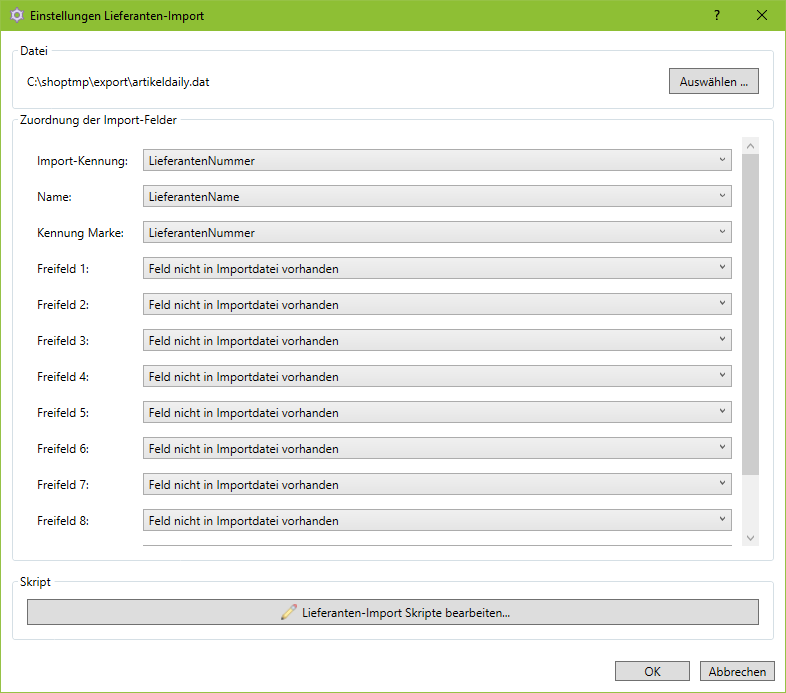This screenshot has height=693, width=786.
Task: Open the Freifeld 1 dropdown
Action: tap(437, 268)
